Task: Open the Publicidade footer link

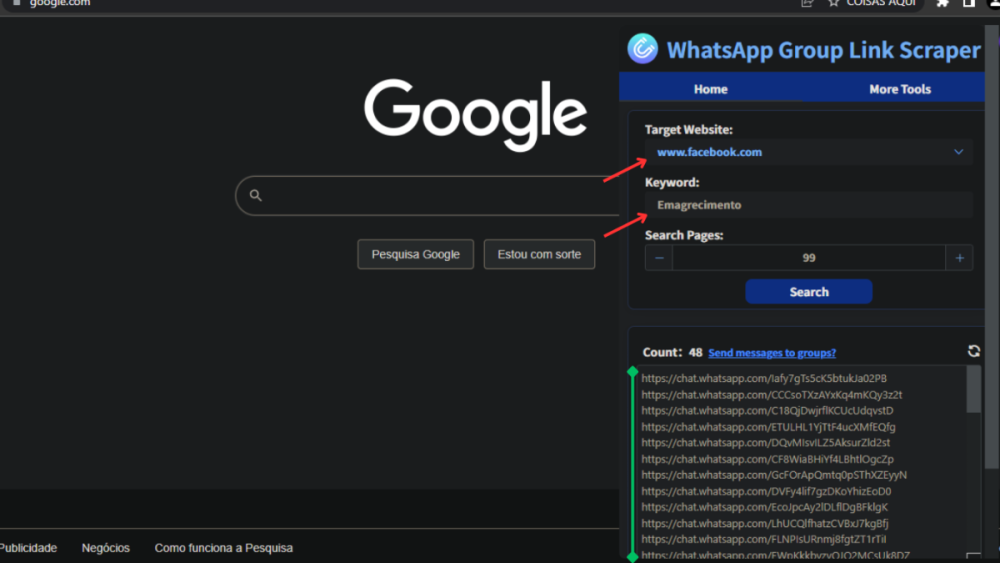Action: pos(28,548)
